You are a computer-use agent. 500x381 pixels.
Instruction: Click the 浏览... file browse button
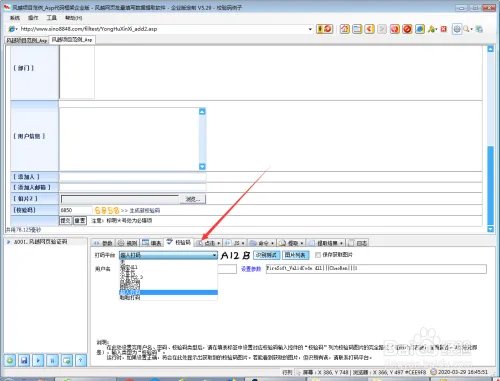193,199
